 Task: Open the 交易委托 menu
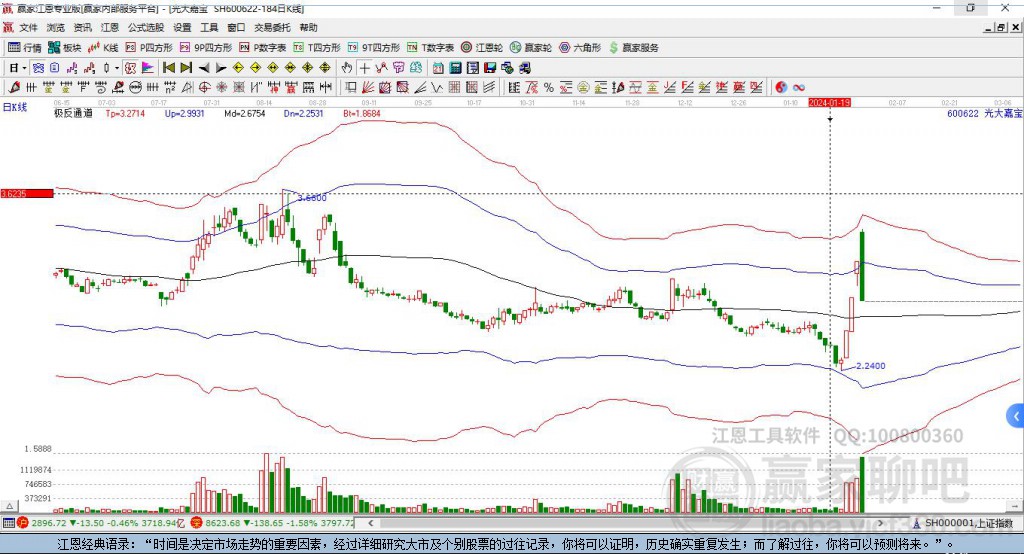point(272,27)
